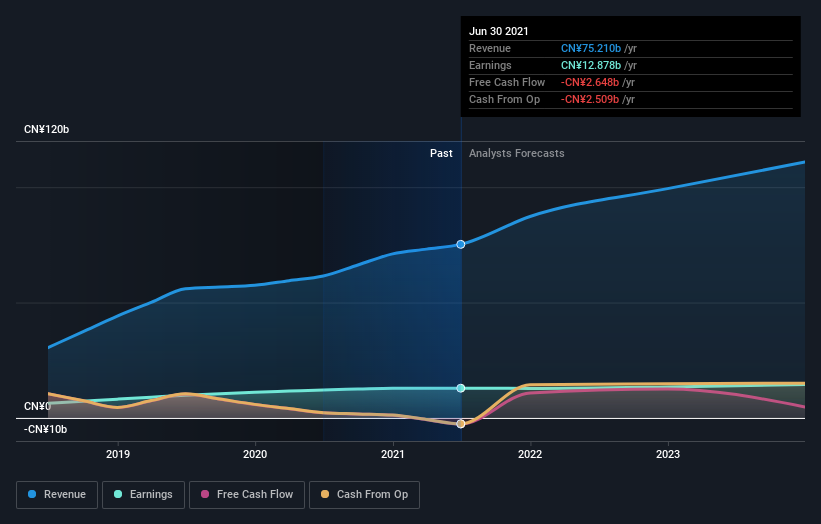Select the Cash From Op data point marker

tap(461, 423)
